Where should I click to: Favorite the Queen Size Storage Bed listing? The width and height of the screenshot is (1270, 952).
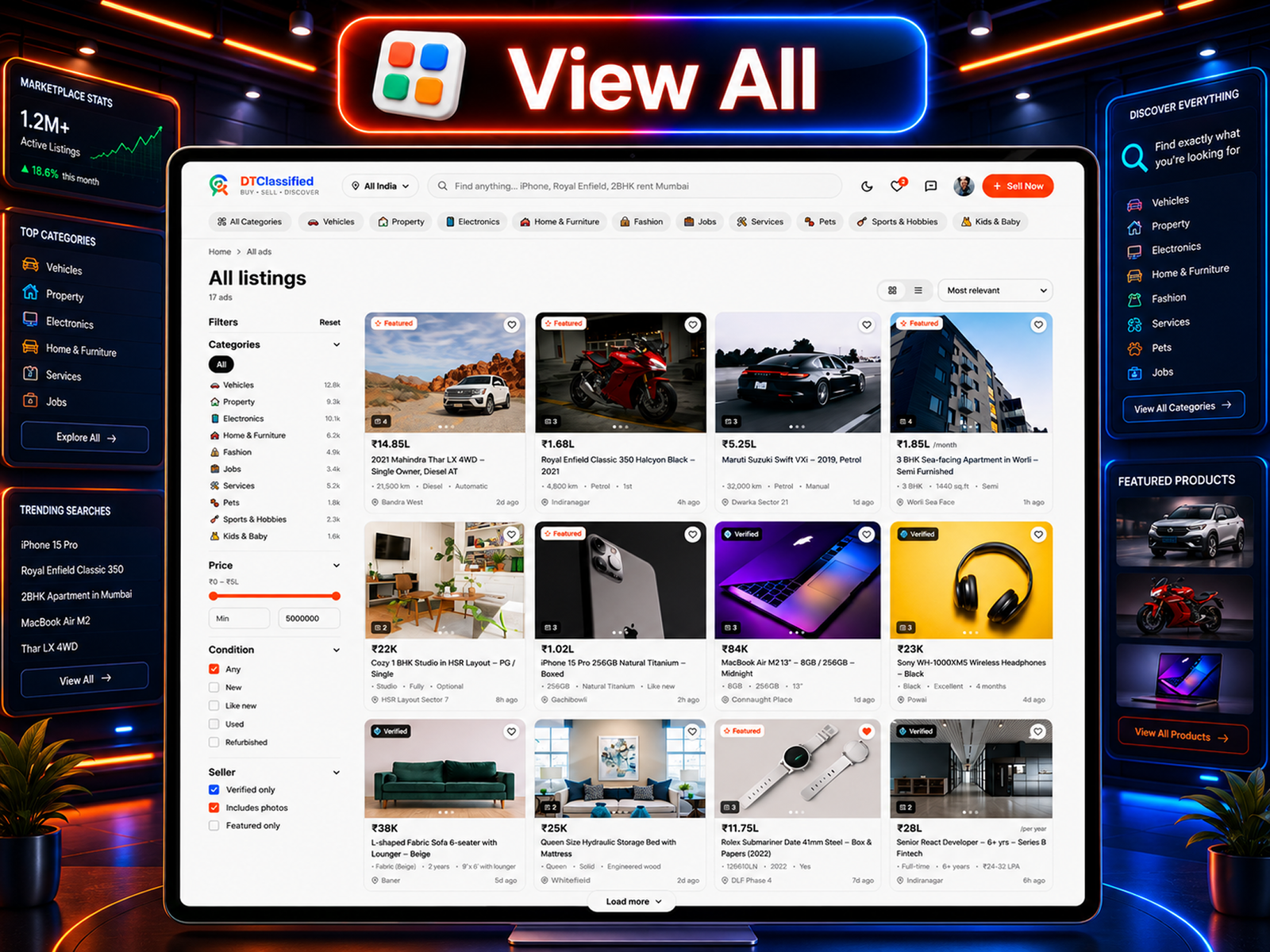tap(693, 731)
